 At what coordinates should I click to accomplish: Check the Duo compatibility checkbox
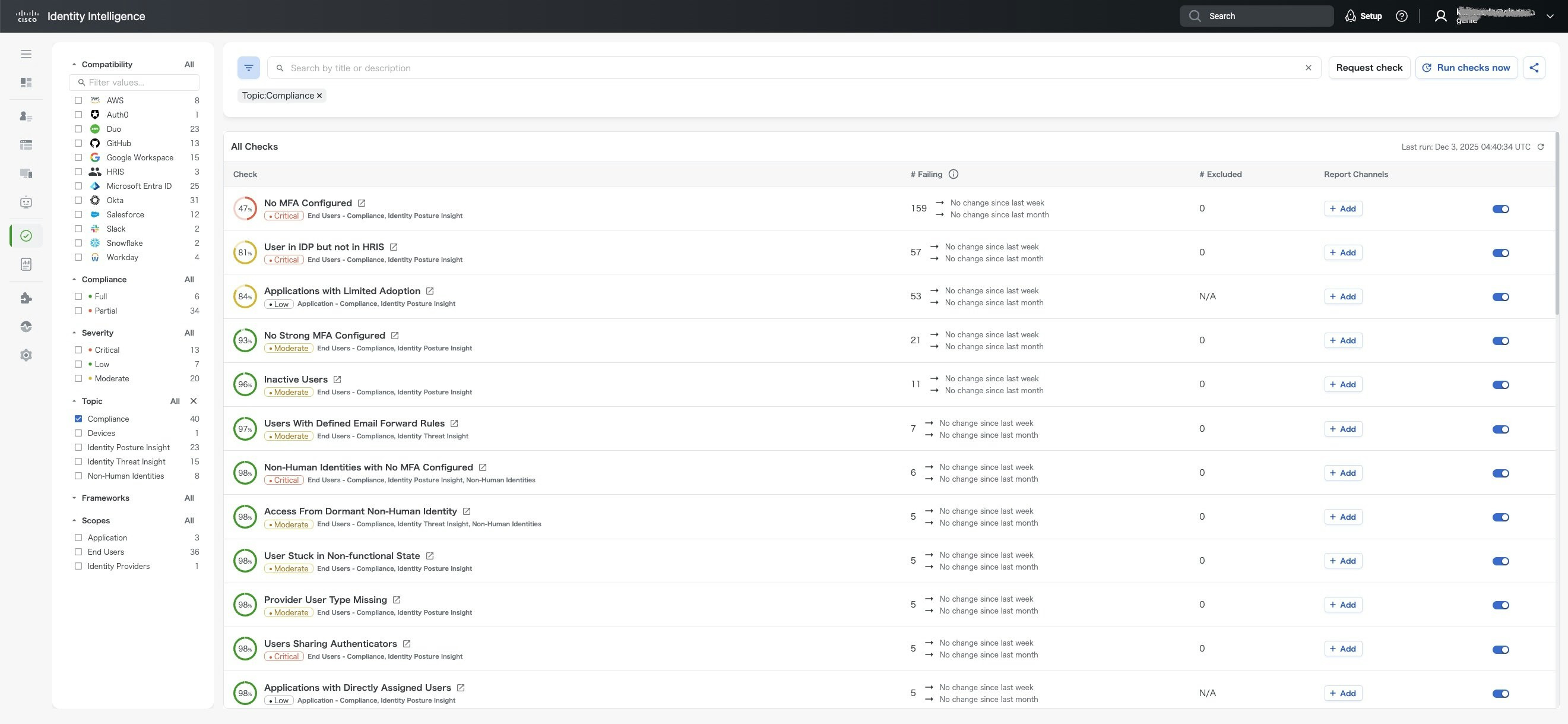click(x=78, y=129)
